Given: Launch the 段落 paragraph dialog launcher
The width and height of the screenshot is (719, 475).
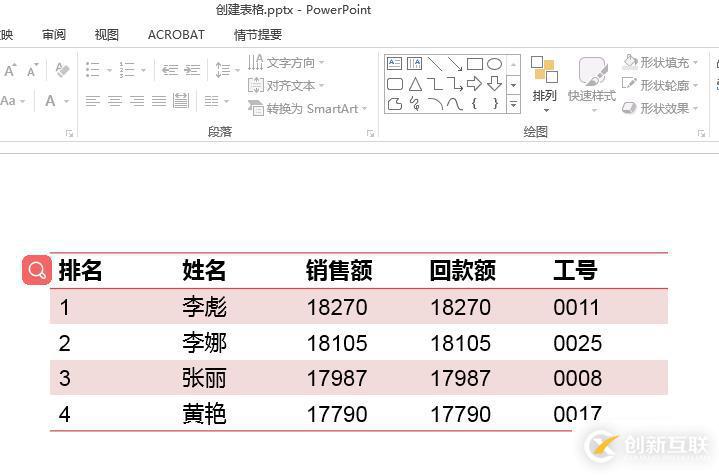Looking at the screenshot, I should [x=371, y=133].
